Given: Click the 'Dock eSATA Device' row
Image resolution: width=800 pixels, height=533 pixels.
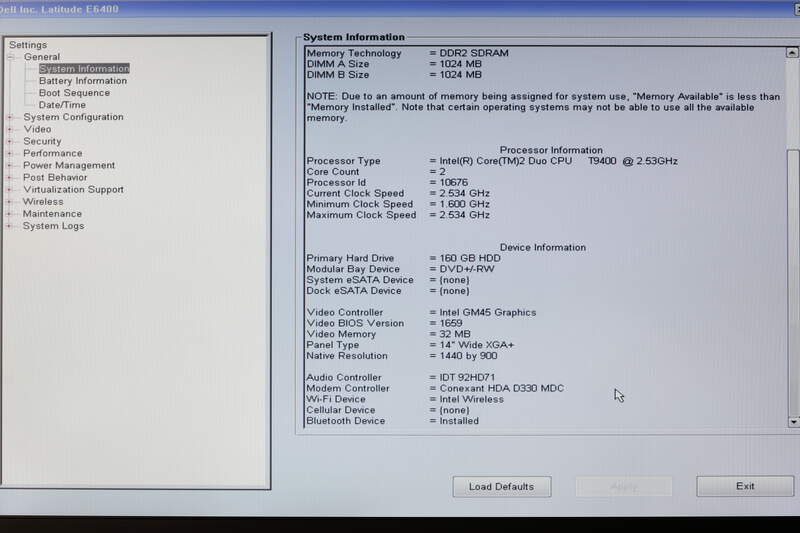Looking at the screenshot, I should [388, 291].
